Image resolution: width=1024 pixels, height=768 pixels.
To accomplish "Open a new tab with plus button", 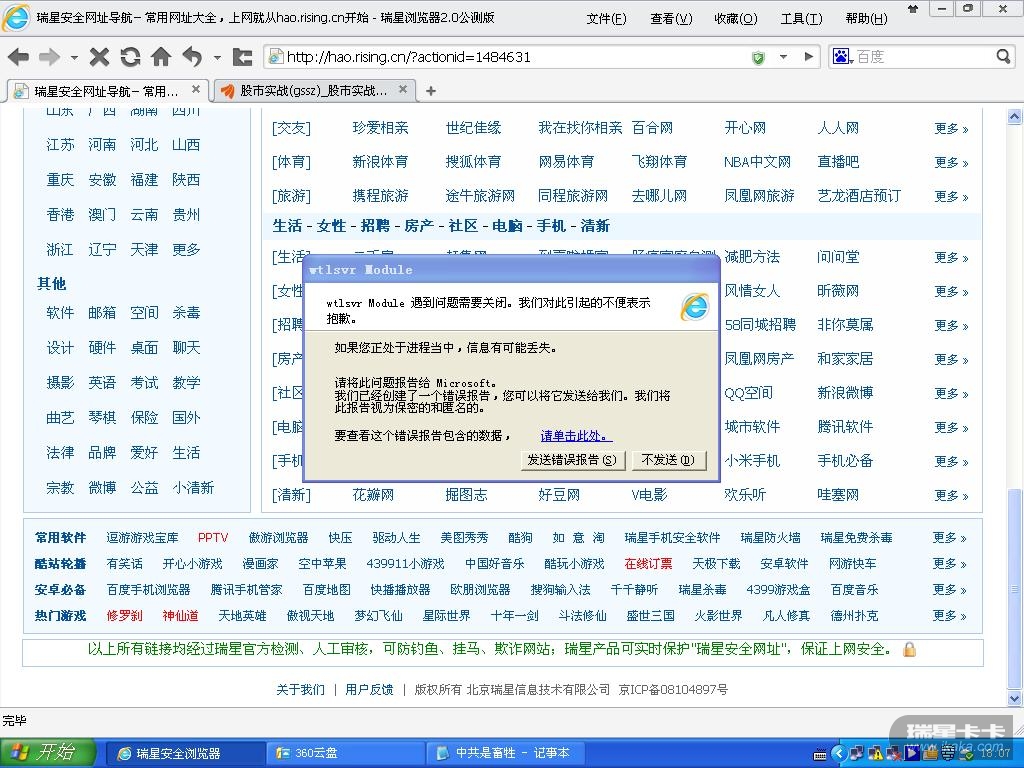I will pos(430,91).
